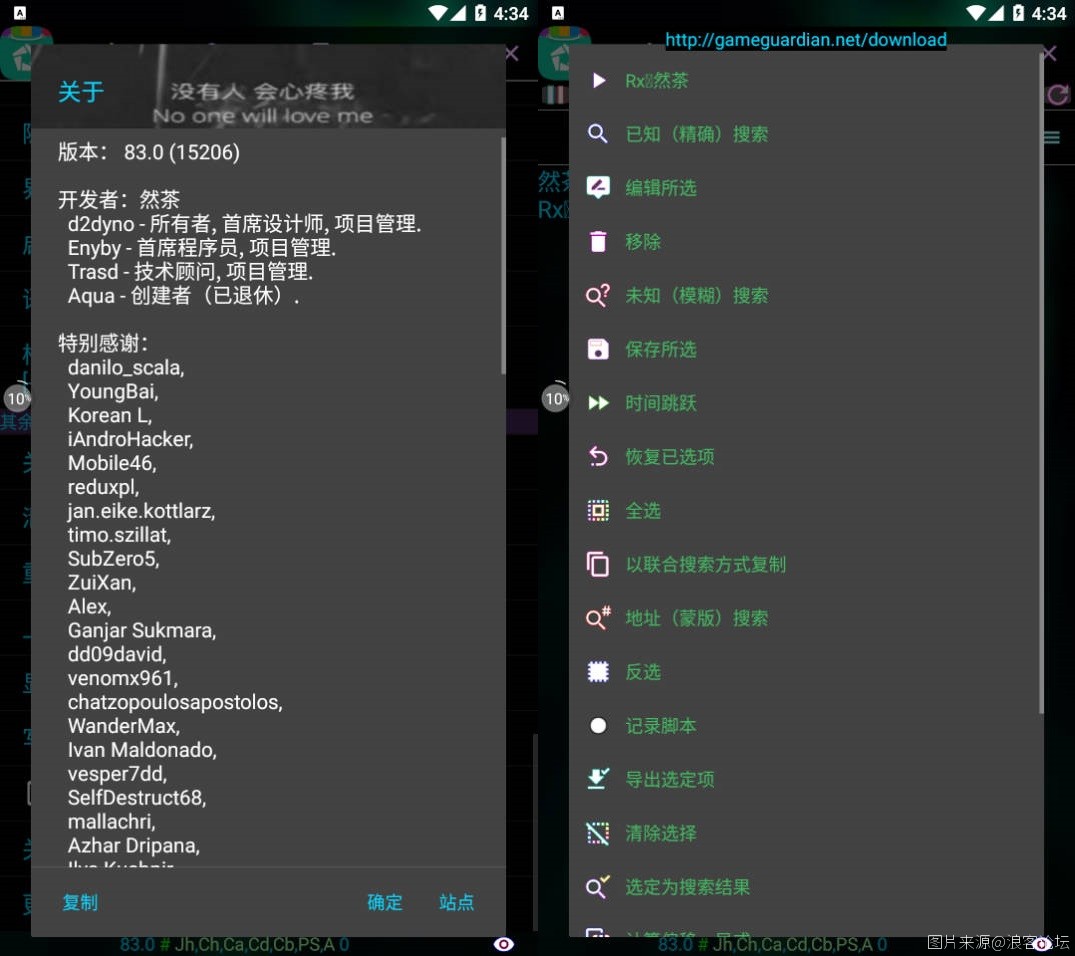Click the known exact search magnifier icon
This screenshot has height=956, width=1075.
pyautogui.click(x=598, y=134)
